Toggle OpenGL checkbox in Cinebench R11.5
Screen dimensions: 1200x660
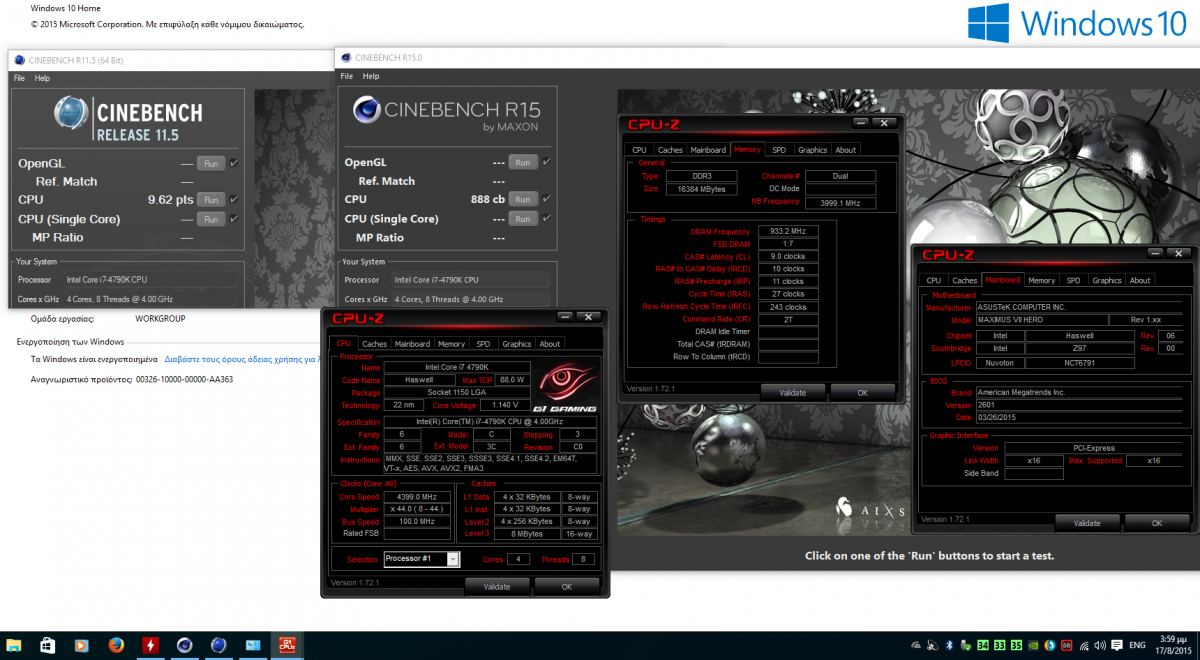(x=234, y=163)
